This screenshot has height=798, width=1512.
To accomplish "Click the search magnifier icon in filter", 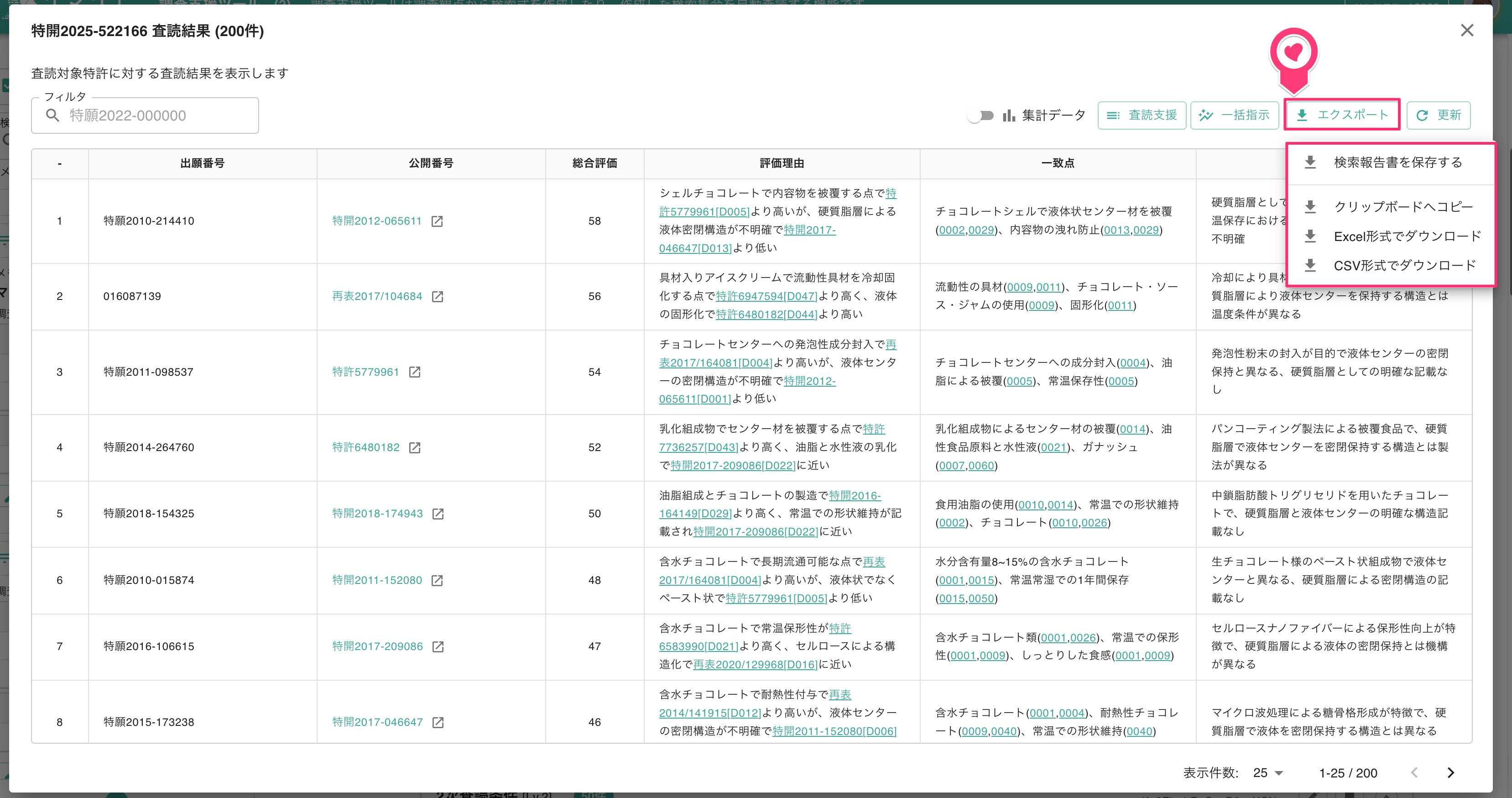I will coord(53,115).
